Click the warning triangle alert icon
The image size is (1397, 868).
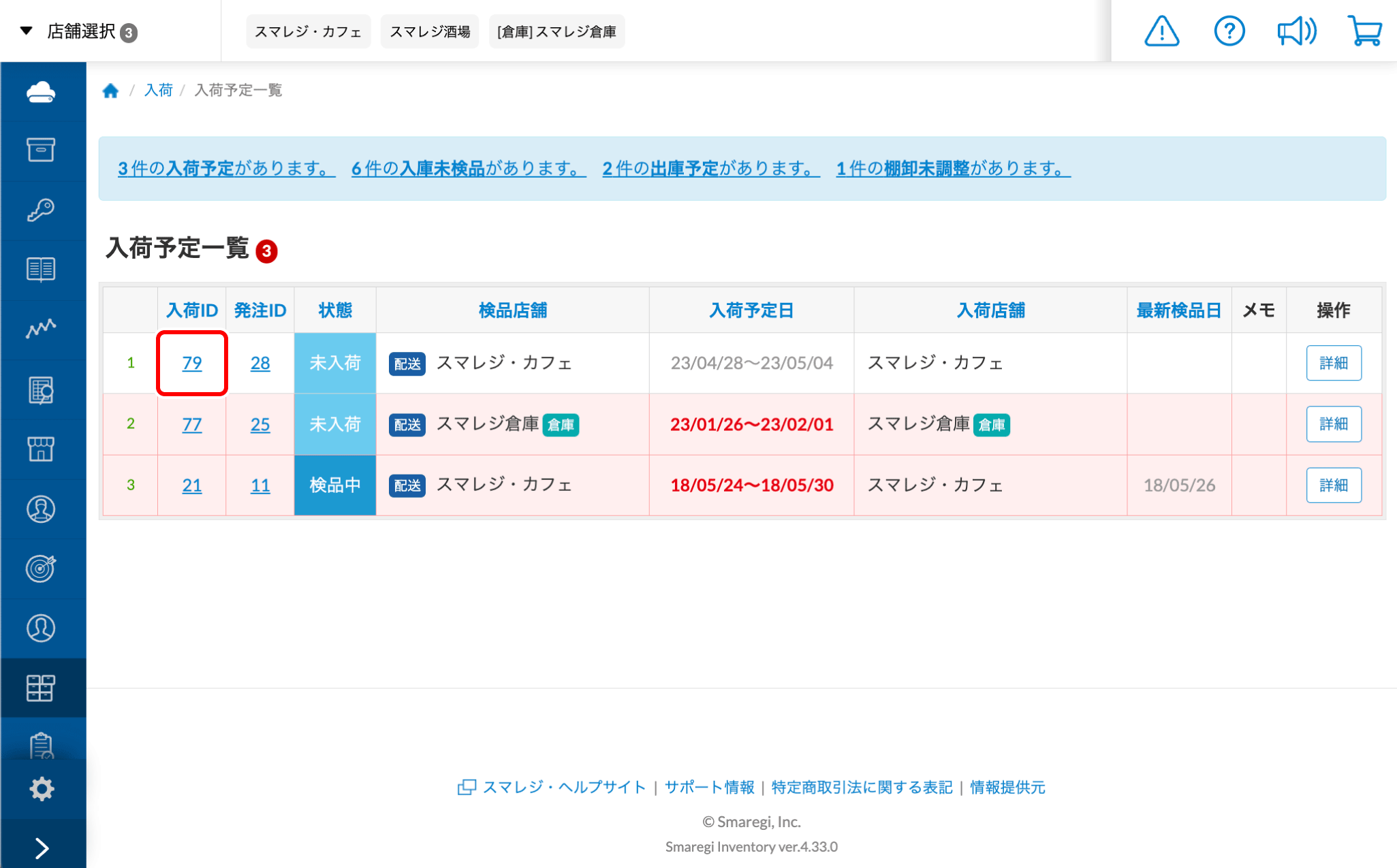coord(1161,31)
